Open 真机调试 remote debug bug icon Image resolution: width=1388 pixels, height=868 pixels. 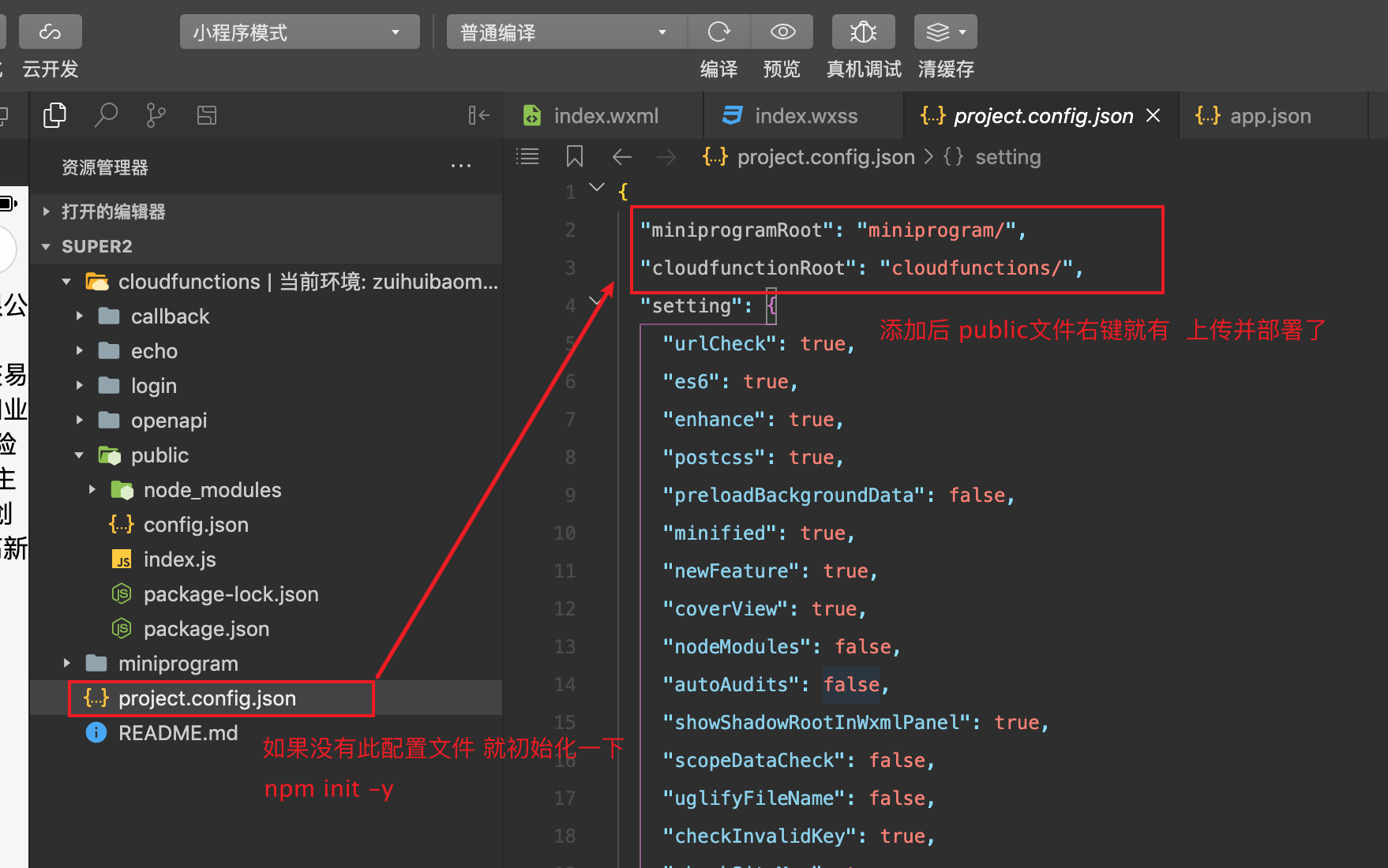coord(864,32)
